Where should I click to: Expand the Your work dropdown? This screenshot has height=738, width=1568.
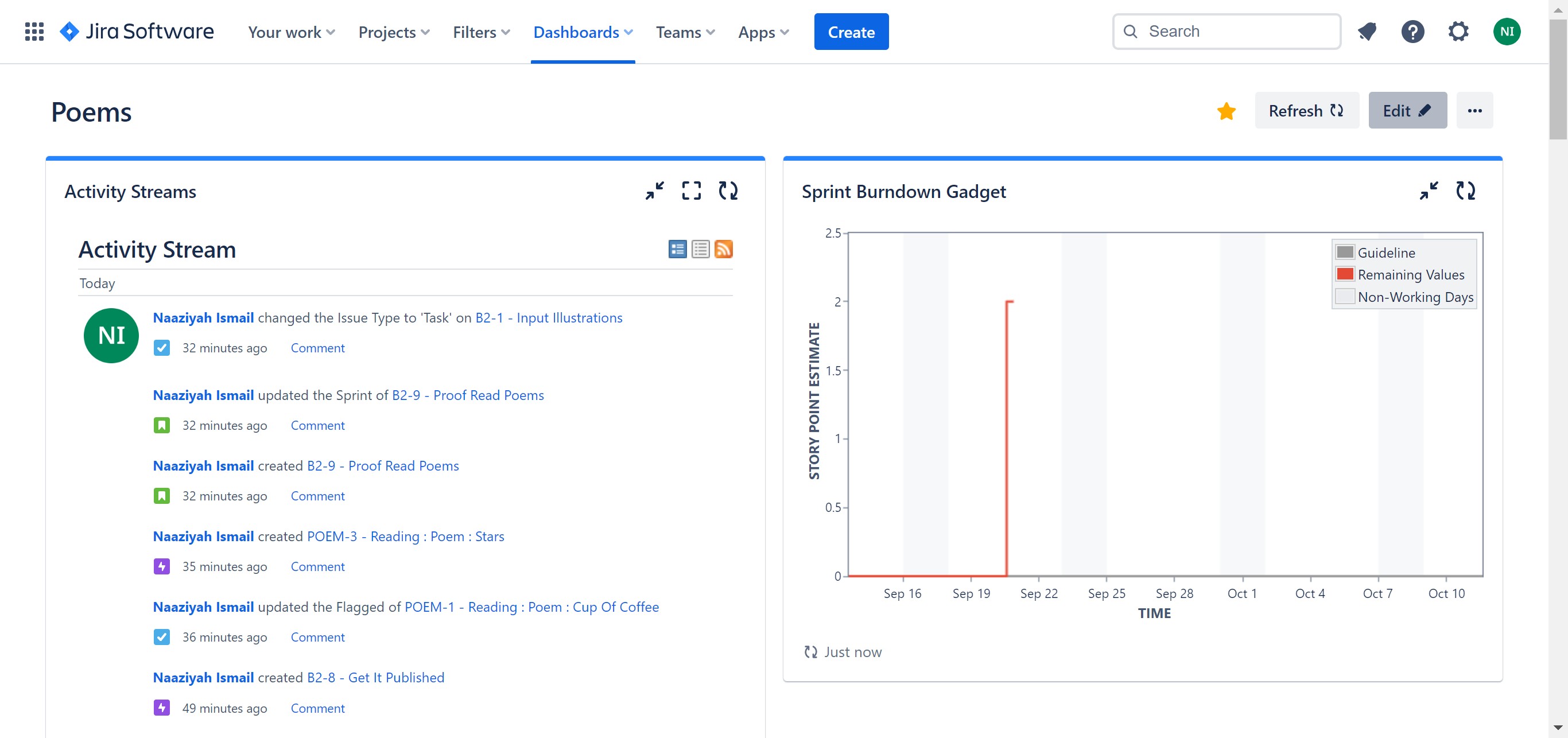(x=291, y=32)
